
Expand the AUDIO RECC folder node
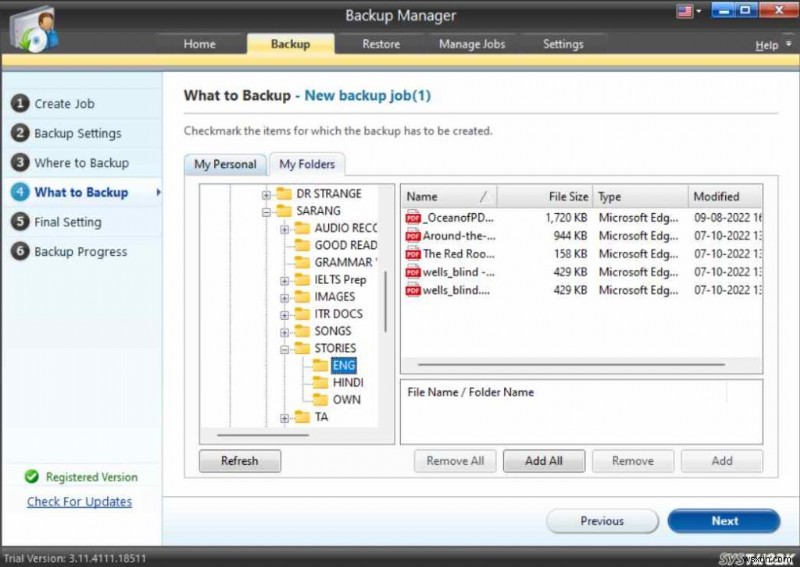click(285, 229)
